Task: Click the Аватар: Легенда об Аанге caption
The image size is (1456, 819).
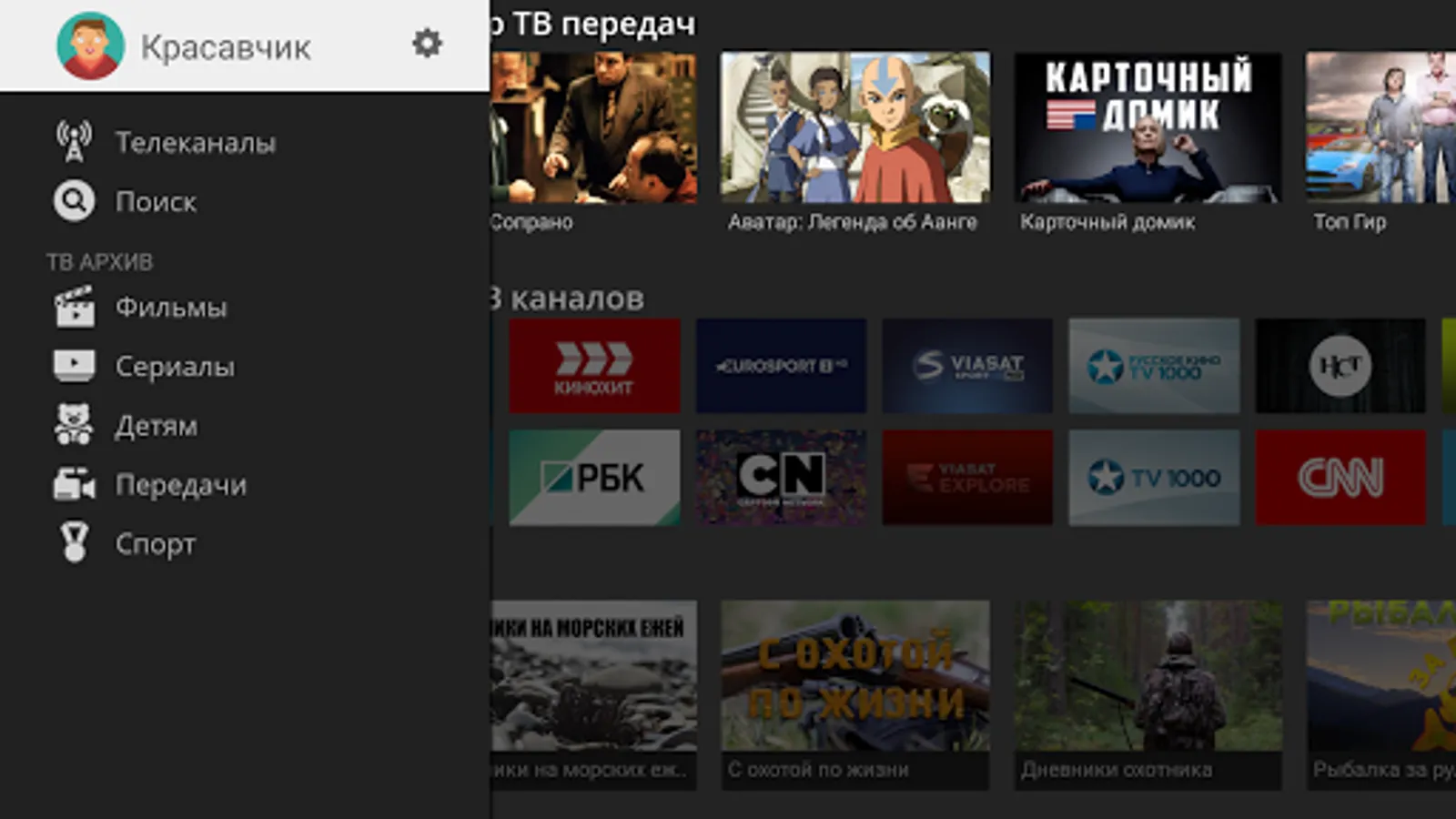Action: [x=853, y=222]
